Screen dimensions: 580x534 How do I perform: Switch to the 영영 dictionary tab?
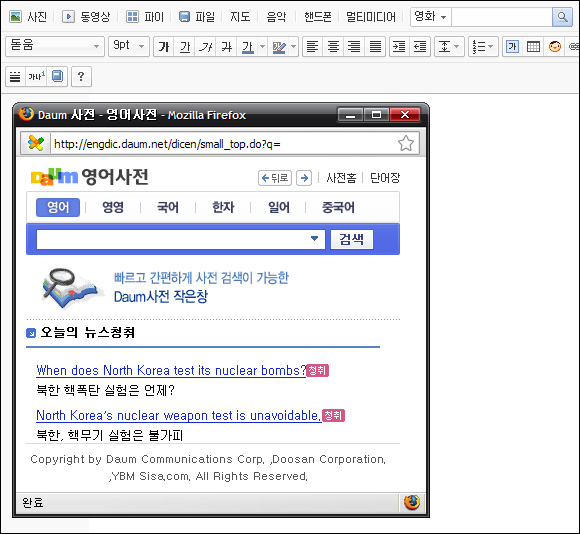tap(113, 207)
